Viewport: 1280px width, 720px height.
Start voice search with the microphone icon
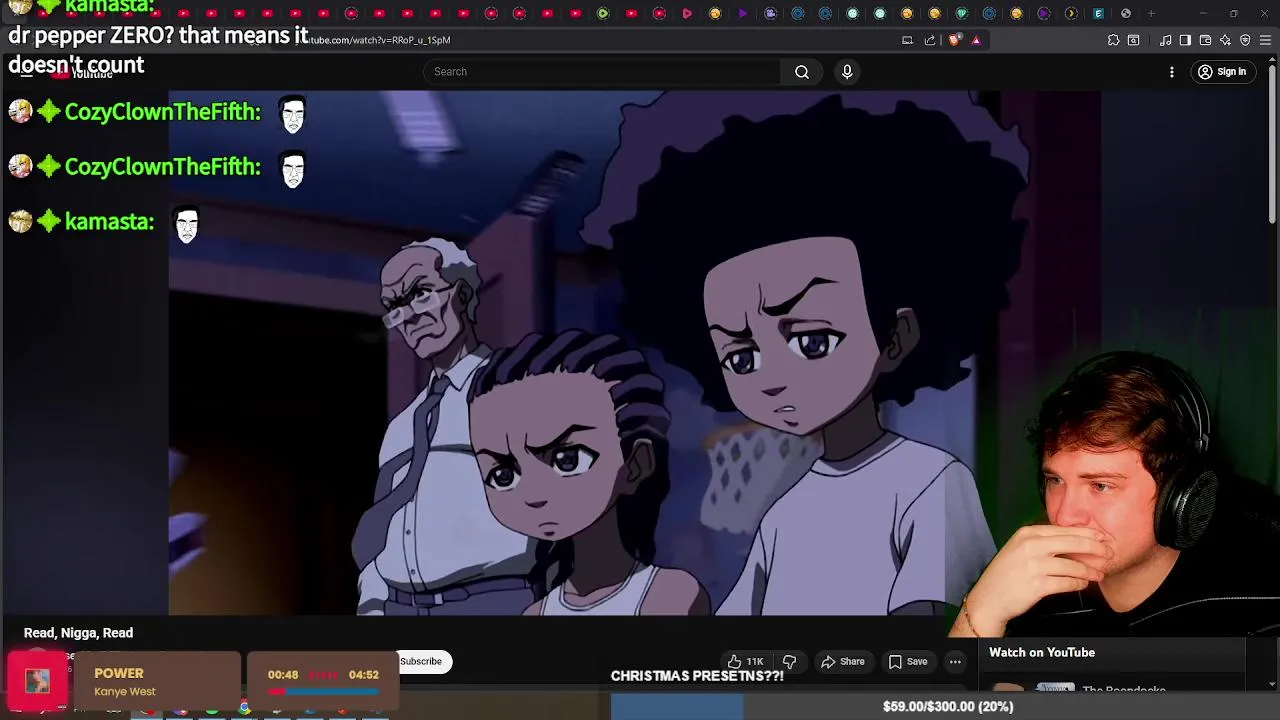pos(847,72)
